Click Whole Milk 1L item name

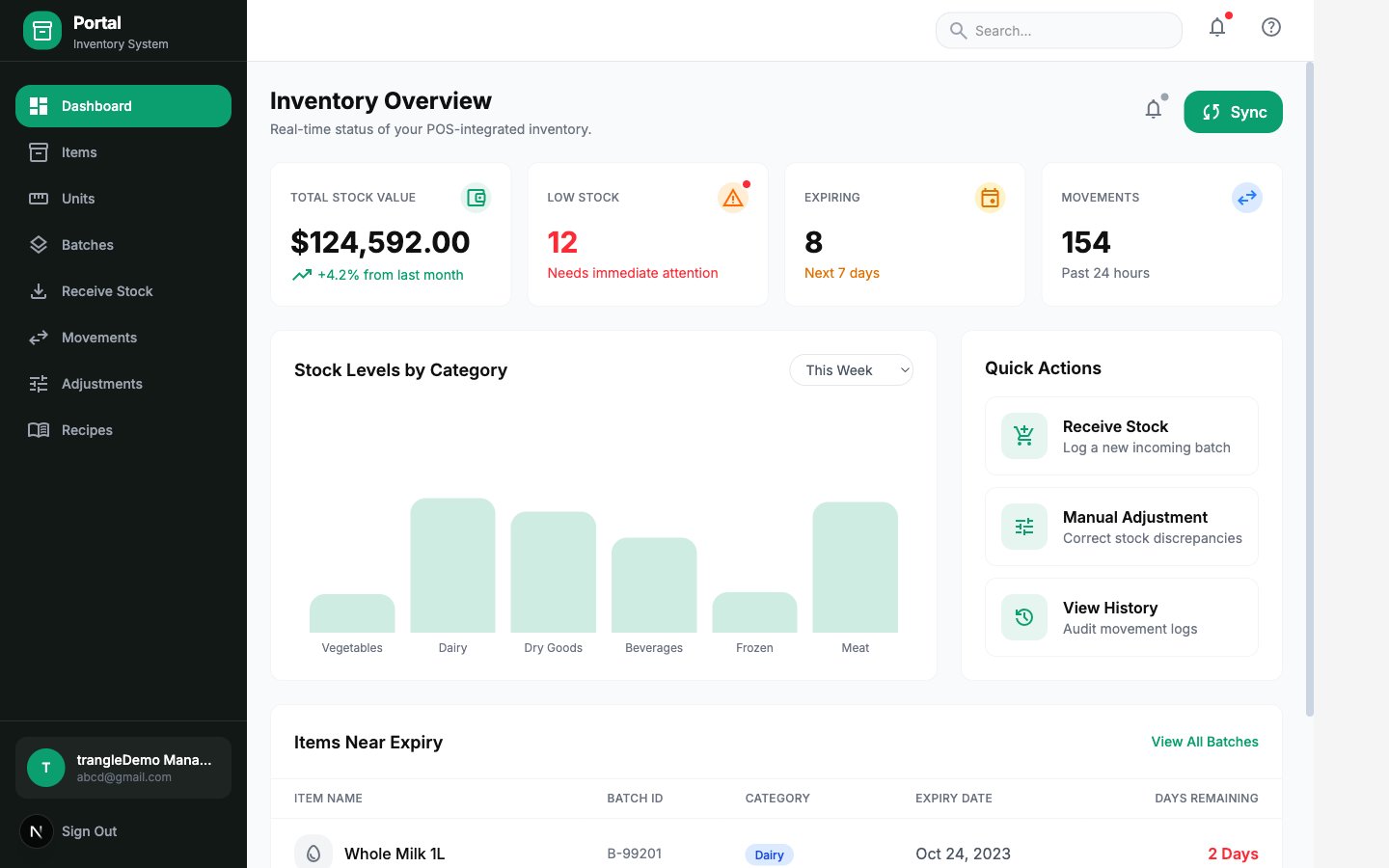tap(395, 854)
